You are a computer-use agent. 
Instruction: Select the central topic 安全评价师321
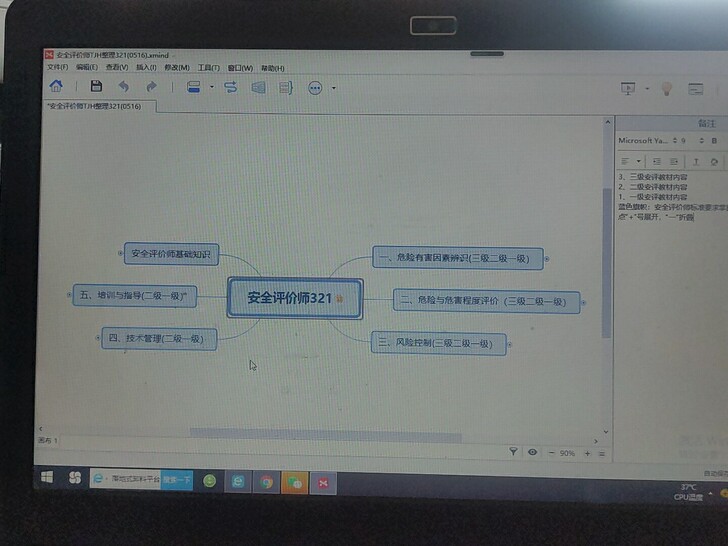[x=289, y=298]
